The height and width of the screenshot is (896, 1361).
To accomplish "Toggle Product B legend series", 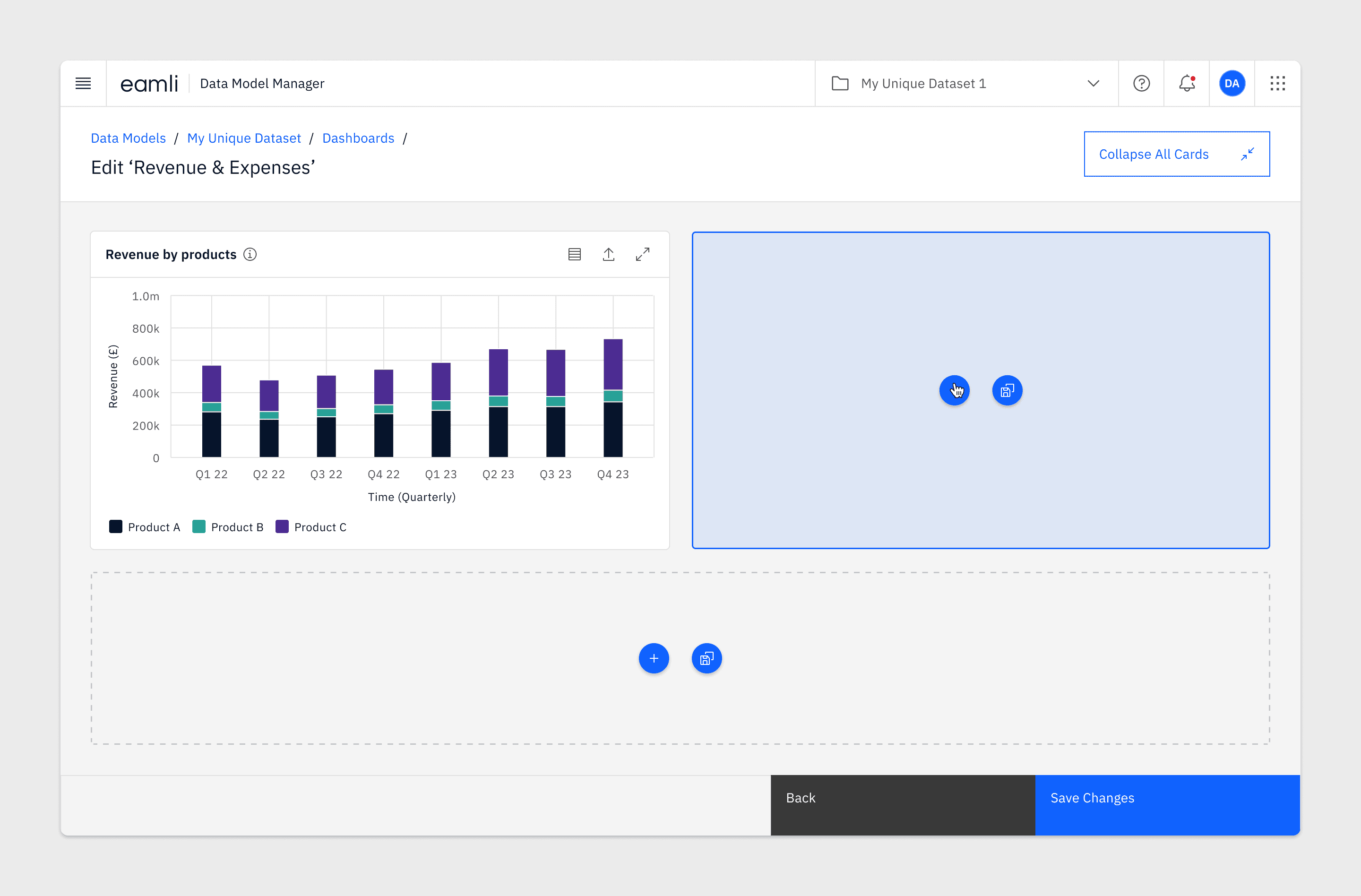I will [x=228, y=526].
